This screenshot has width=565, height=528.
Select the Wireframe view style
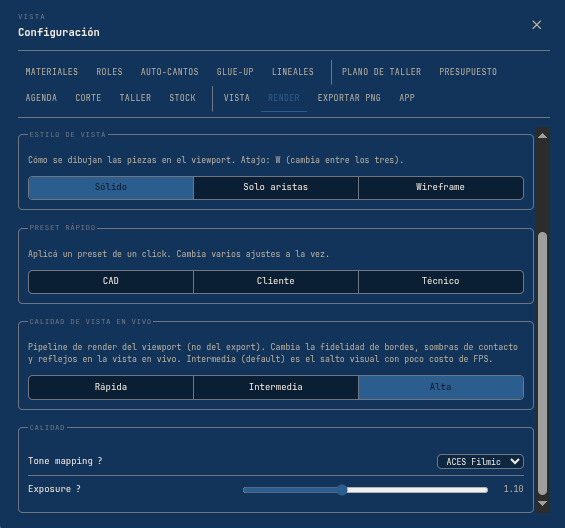pyautogui.click(x=441, y=187)
